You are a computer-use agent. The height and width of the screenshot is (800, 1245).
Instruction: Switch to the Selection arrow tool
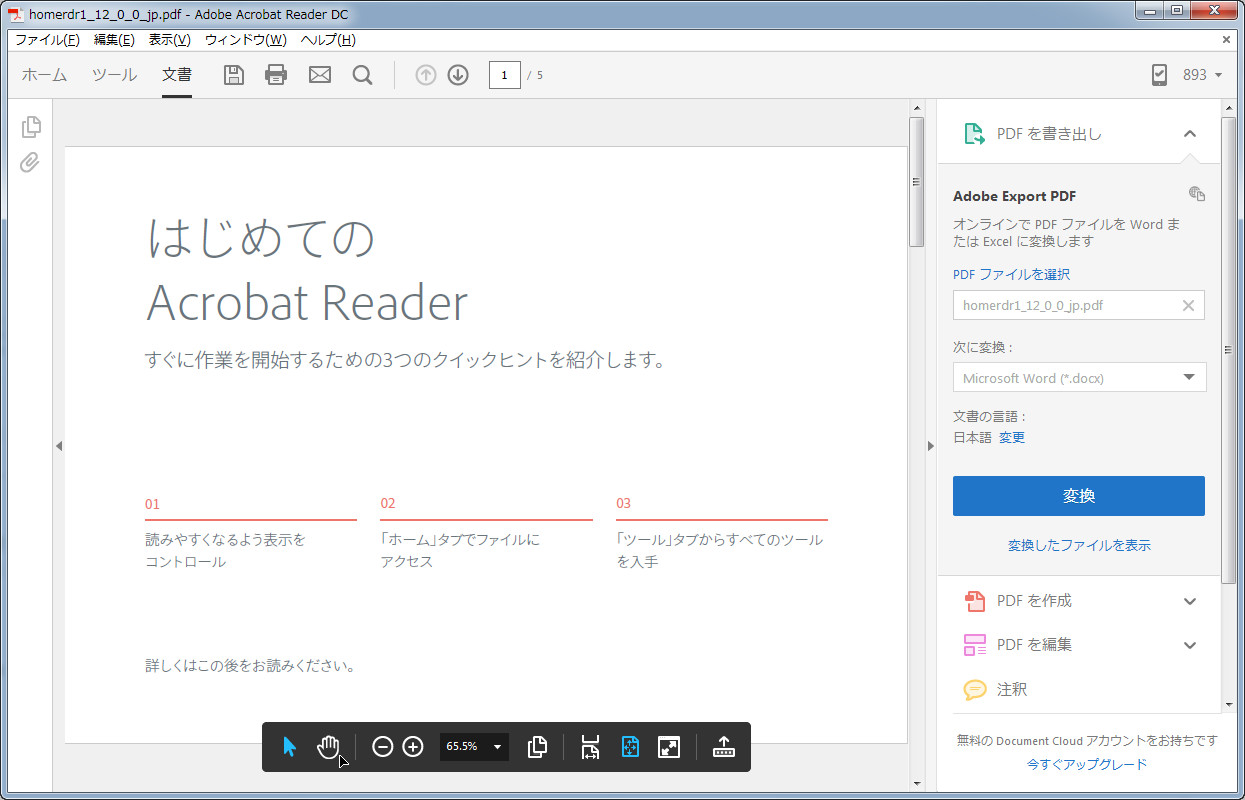pyautogui.click(x=289, y=746)
